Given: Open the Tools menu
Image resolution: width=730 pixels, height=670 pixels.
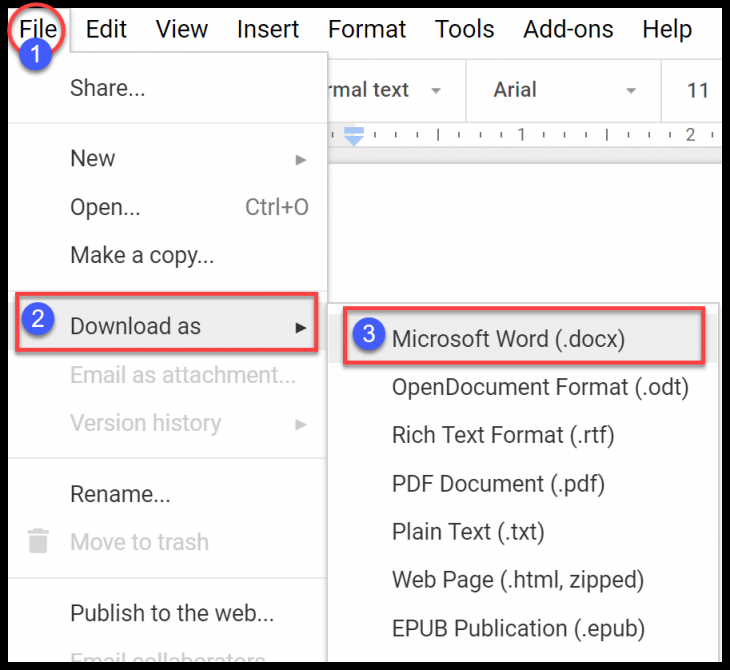Looking at the screenshot, I should [x=464, y=29].
